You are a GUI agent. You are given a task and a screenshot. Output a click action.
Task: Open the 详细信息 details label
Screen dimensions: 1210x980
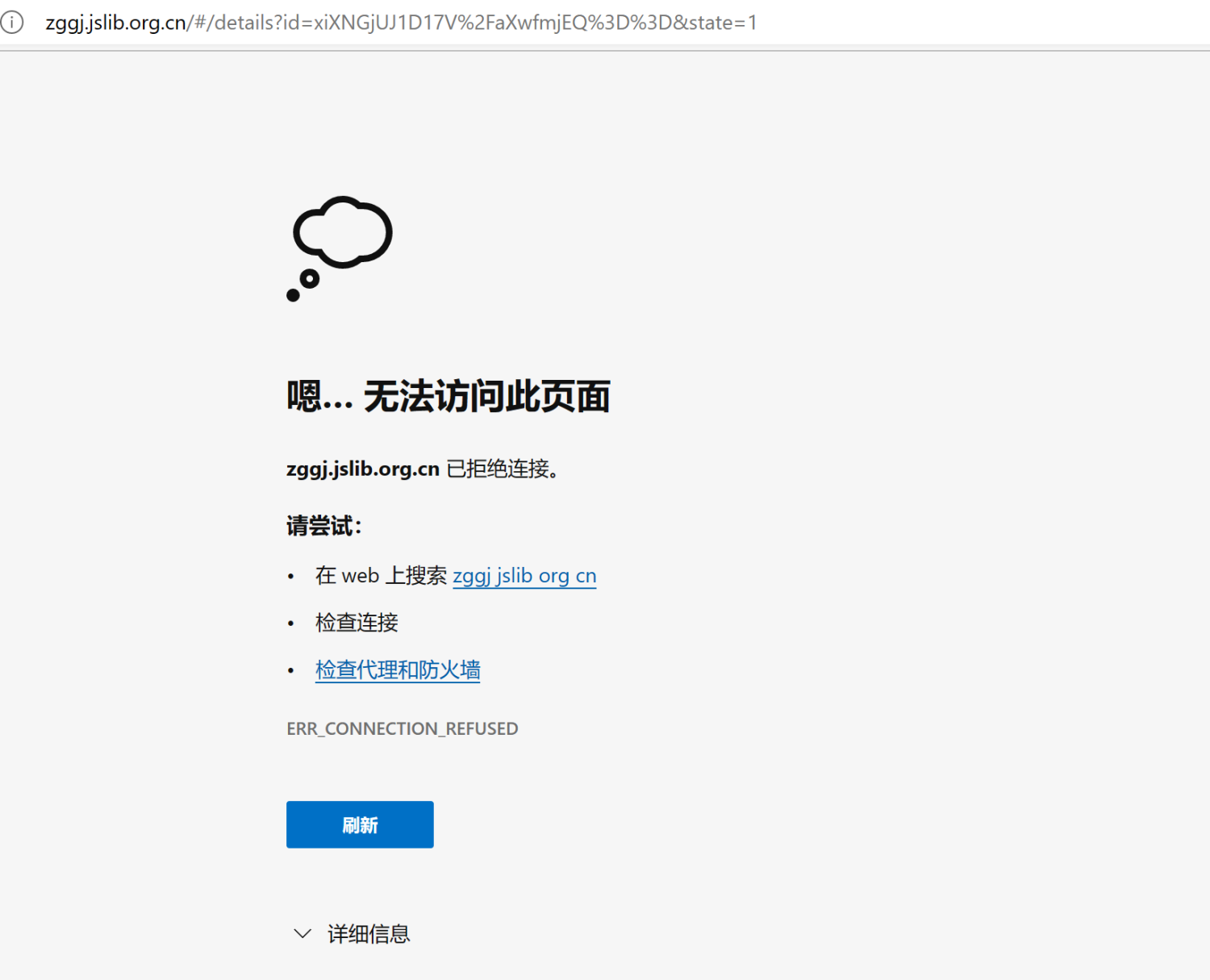pos(369,934)
